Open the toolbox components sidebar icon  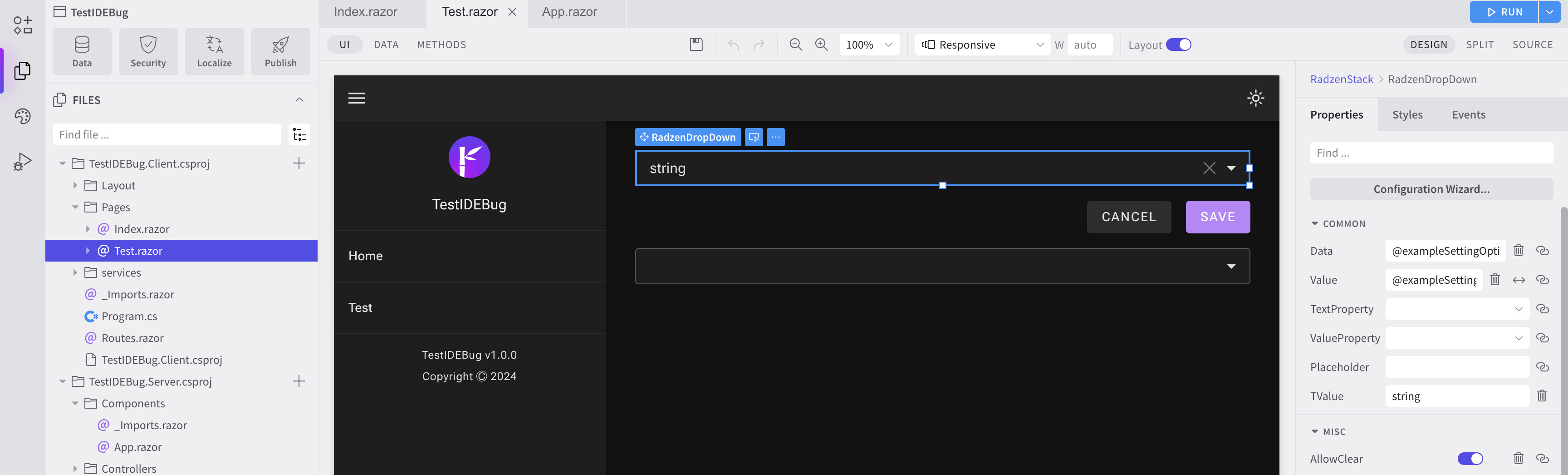pyautogui.click(x=23, y=25)
